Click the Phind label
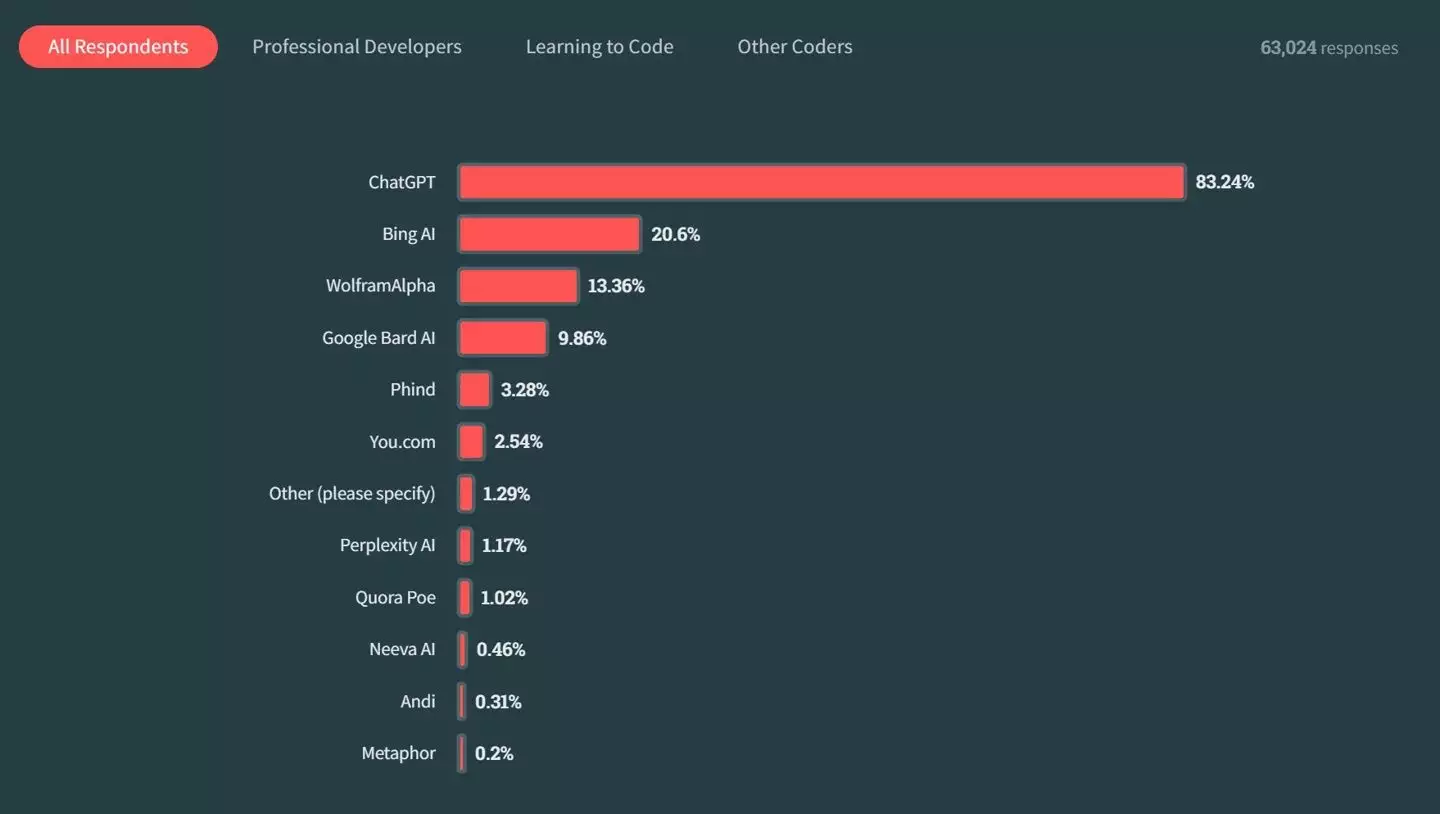Image resolution: width=1440 pixels, height=814 pixels. coord(413,390)
